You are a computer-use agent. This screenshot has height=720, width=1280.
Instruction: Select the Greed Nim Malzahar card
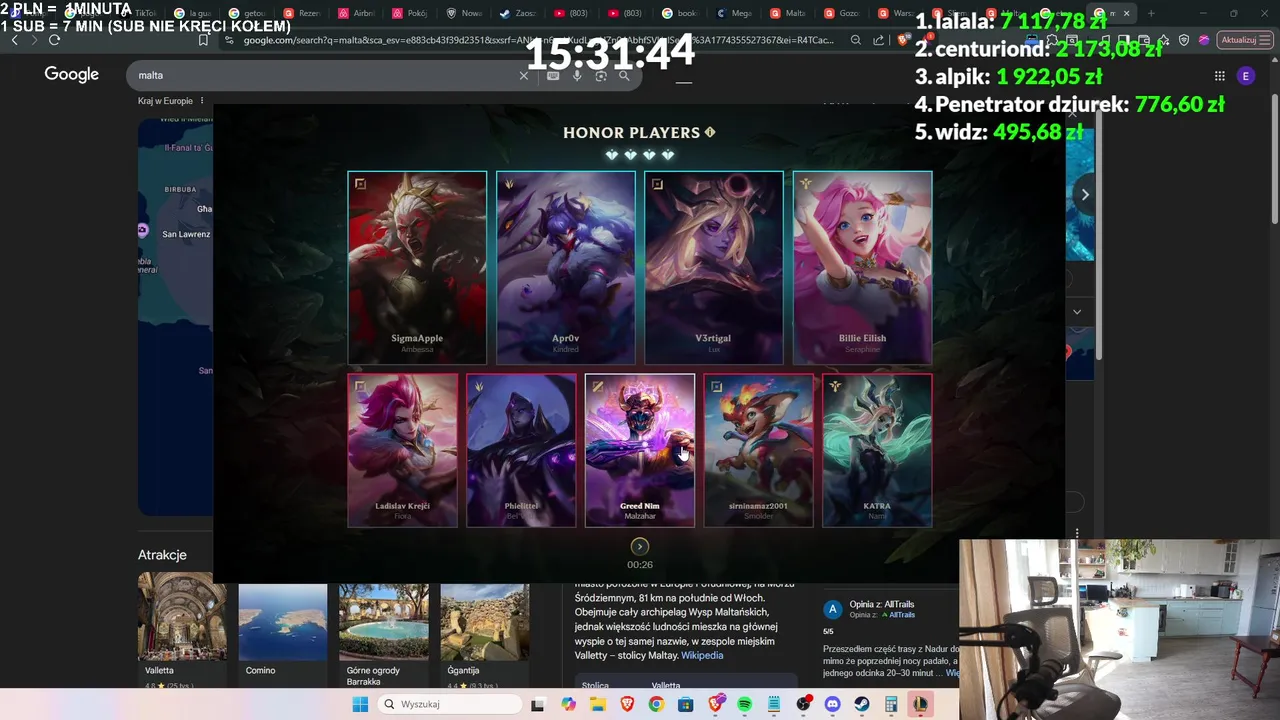click(x=640, y=450)
